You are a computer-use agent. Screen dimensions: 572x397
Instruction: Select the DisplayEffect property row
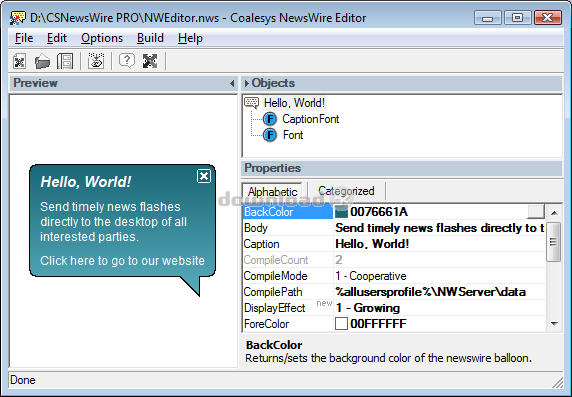(x=394, y=308)
